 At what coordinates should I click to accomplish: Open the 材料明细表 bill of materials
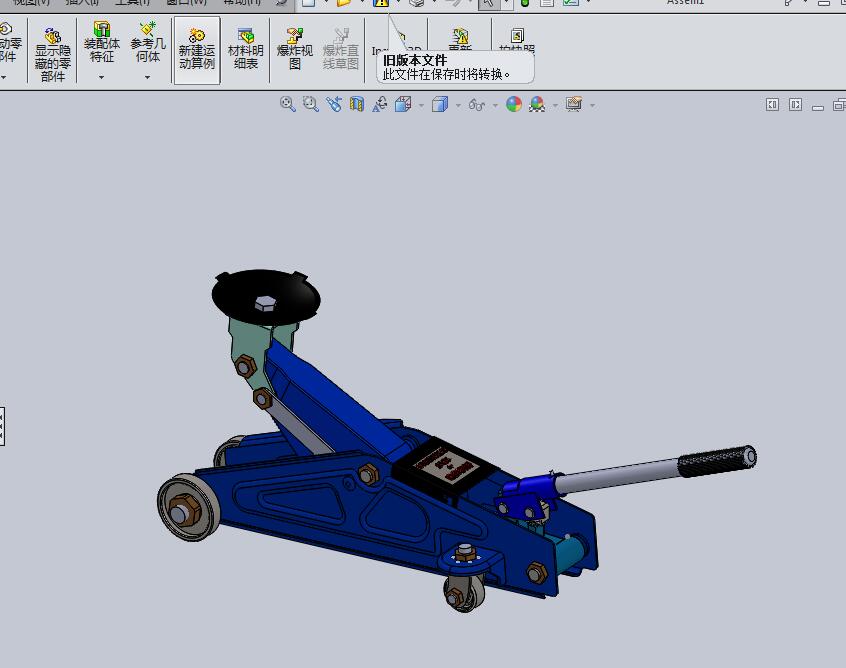[245, 50]
